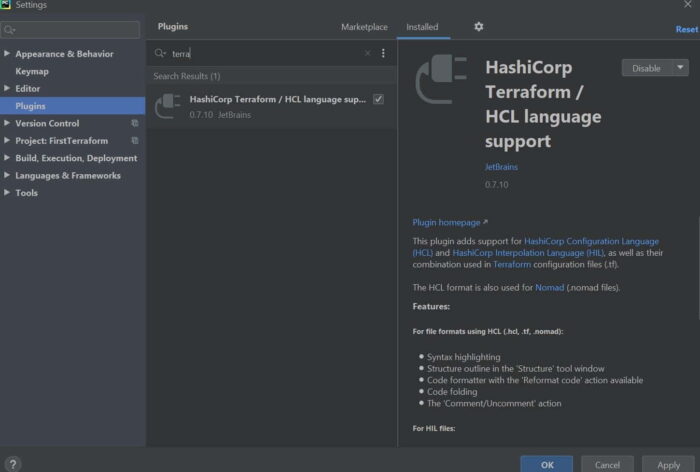The width and height of the screenshot is (700, 472).
Task: Click 'Syntax highlighting' feature text
Action: click(x=463, y=357)
